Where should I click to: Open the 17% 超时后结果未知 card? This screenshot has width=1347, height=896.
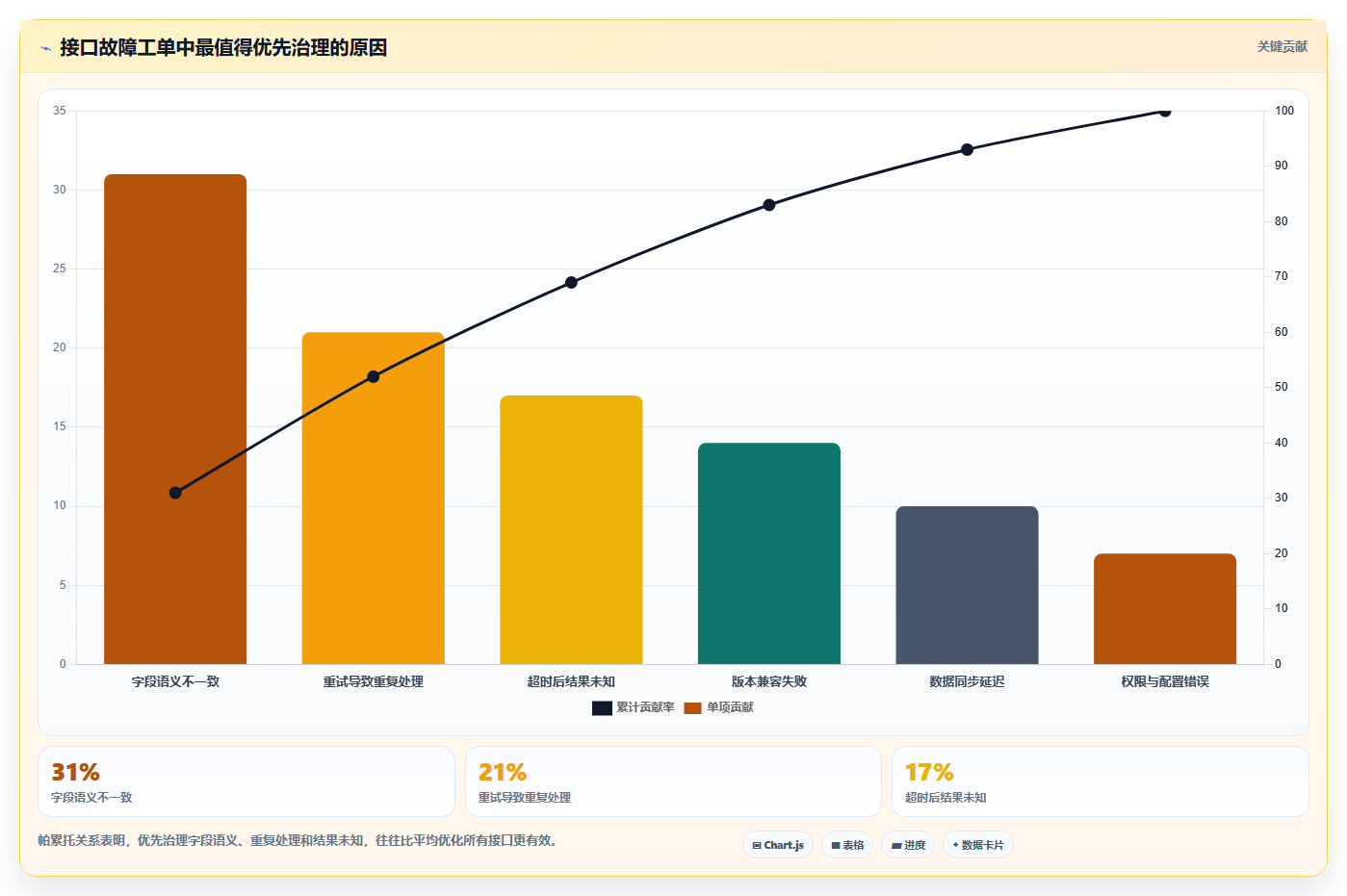[1101, 781]
